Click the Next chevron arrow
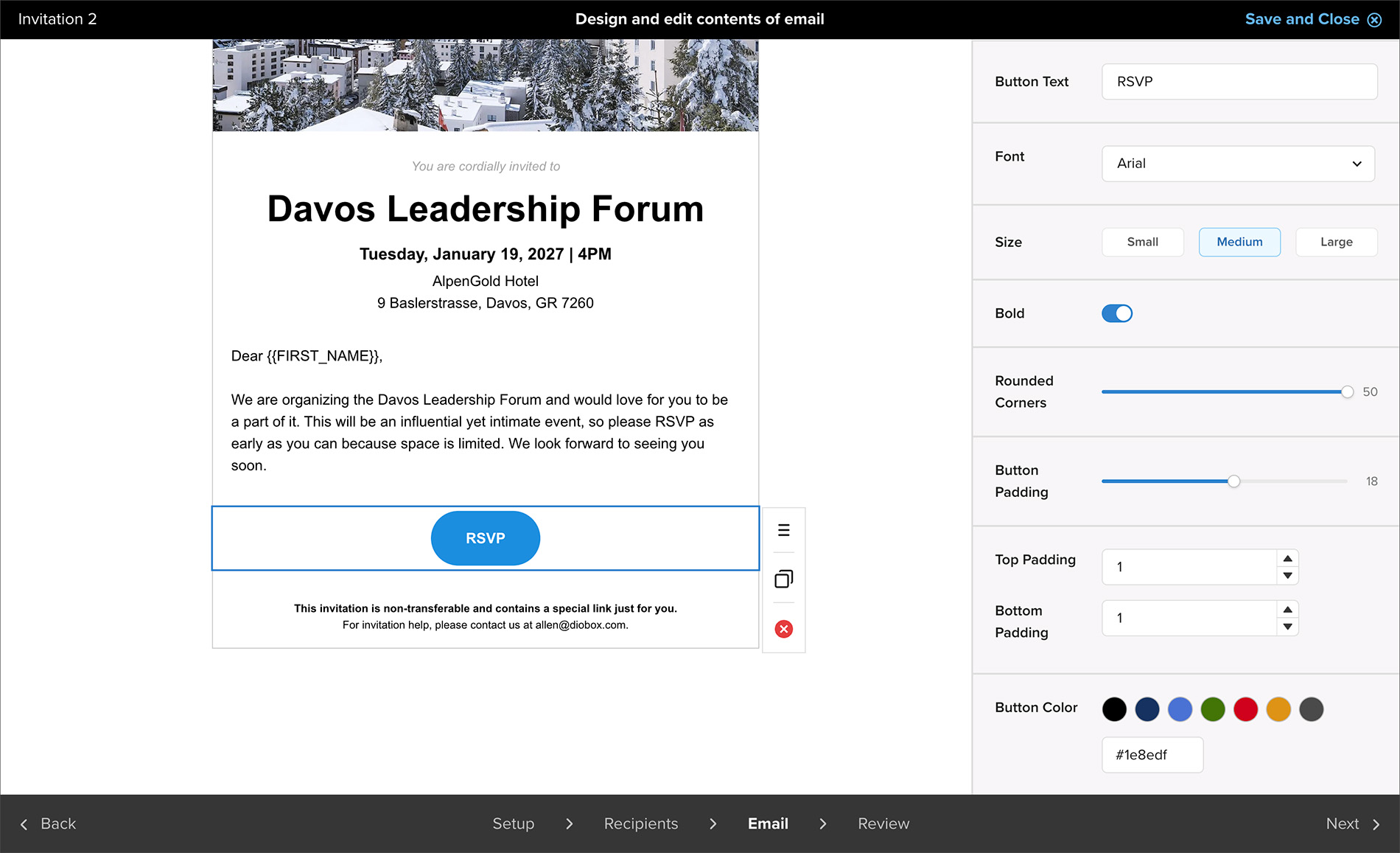The height and width of the screenshot is (853, 1400). 1376,824
